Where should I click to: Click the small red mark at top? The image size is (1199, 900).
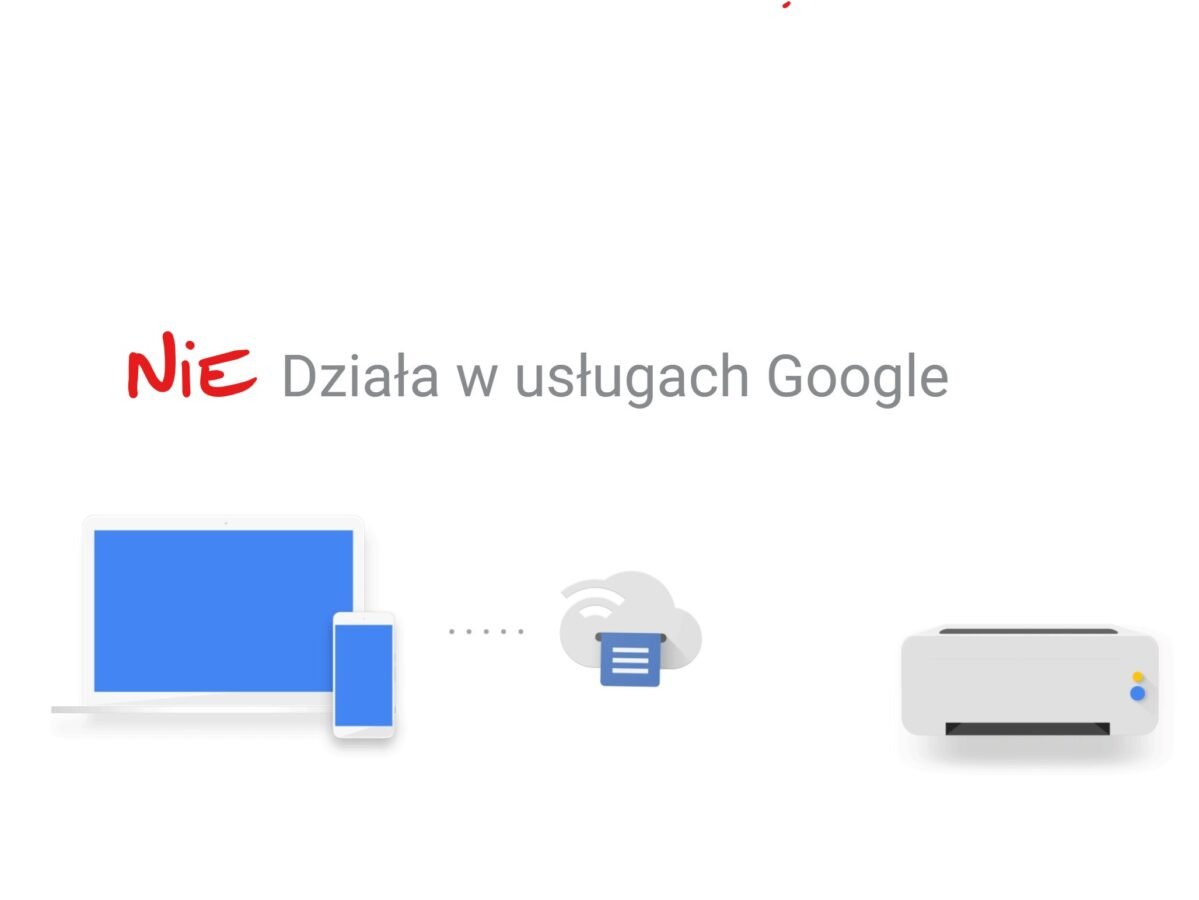pos(786,5)
